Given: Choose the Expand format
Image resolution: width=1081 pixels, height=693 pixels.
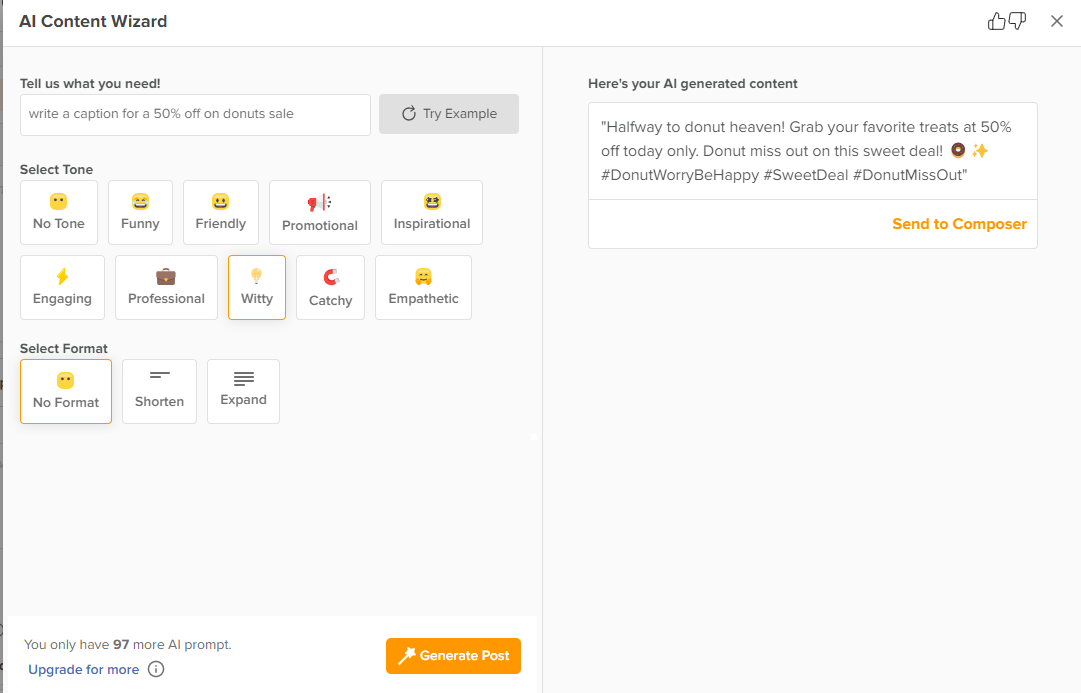Looking at the screenshot, I should (243, 391).
